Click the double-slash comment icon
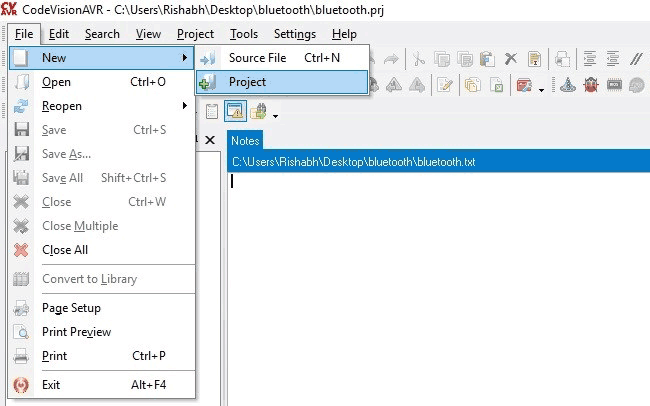This screenshot has height=406, width=650. 636,59
